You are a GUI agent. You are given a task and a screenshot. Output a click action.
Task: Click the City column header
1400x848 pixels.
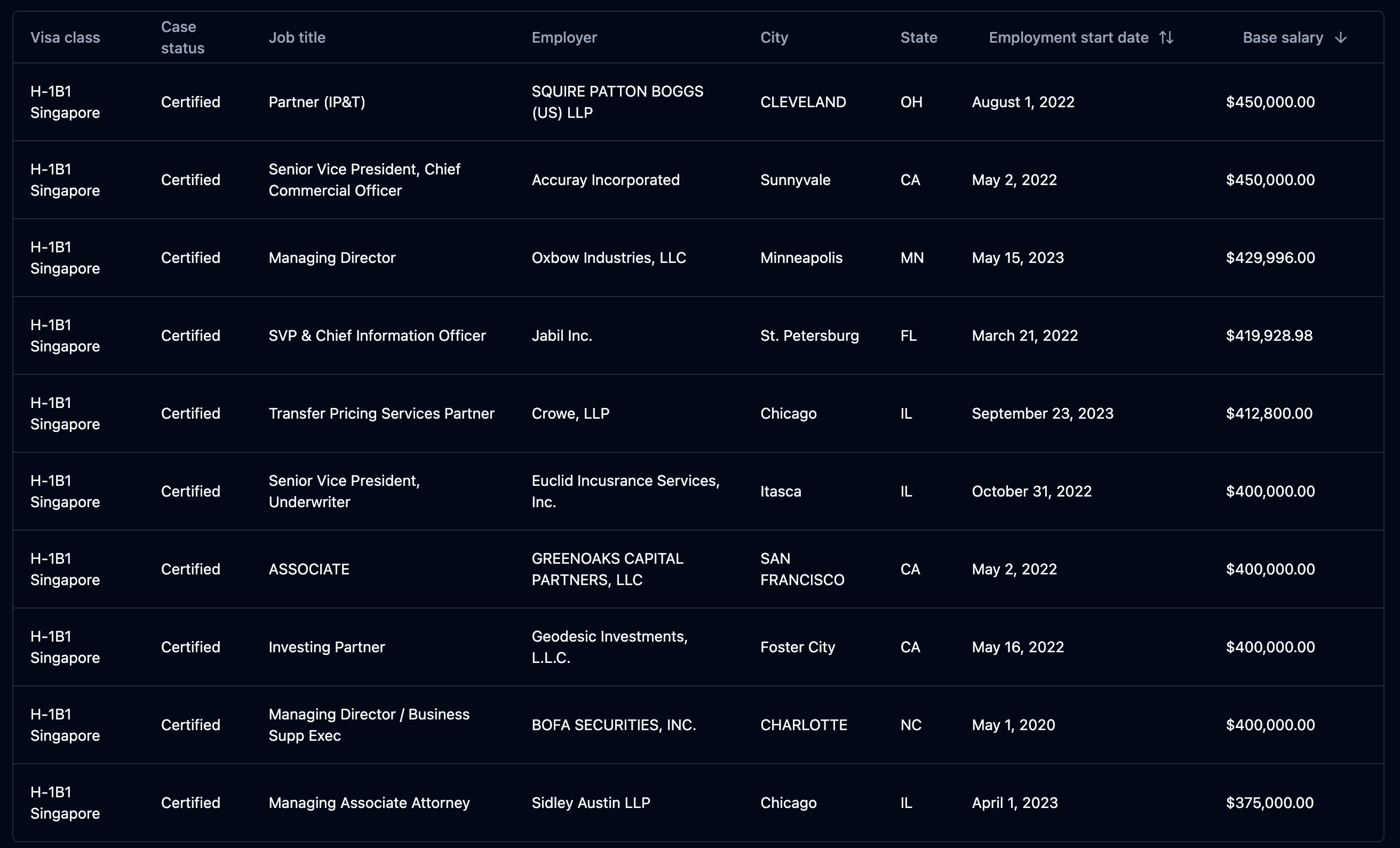coord(774,37)
